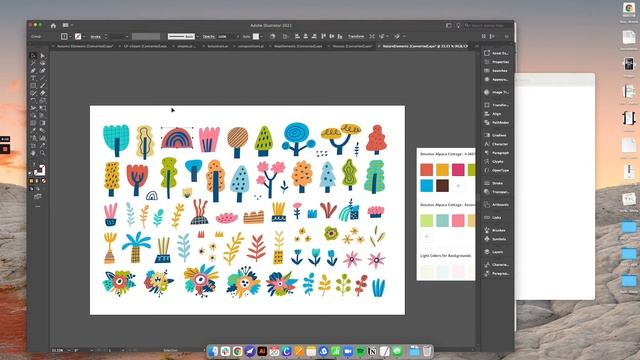Open the Asset Export panel
This screenshot has width=640, height=360.
pos(496,53)
